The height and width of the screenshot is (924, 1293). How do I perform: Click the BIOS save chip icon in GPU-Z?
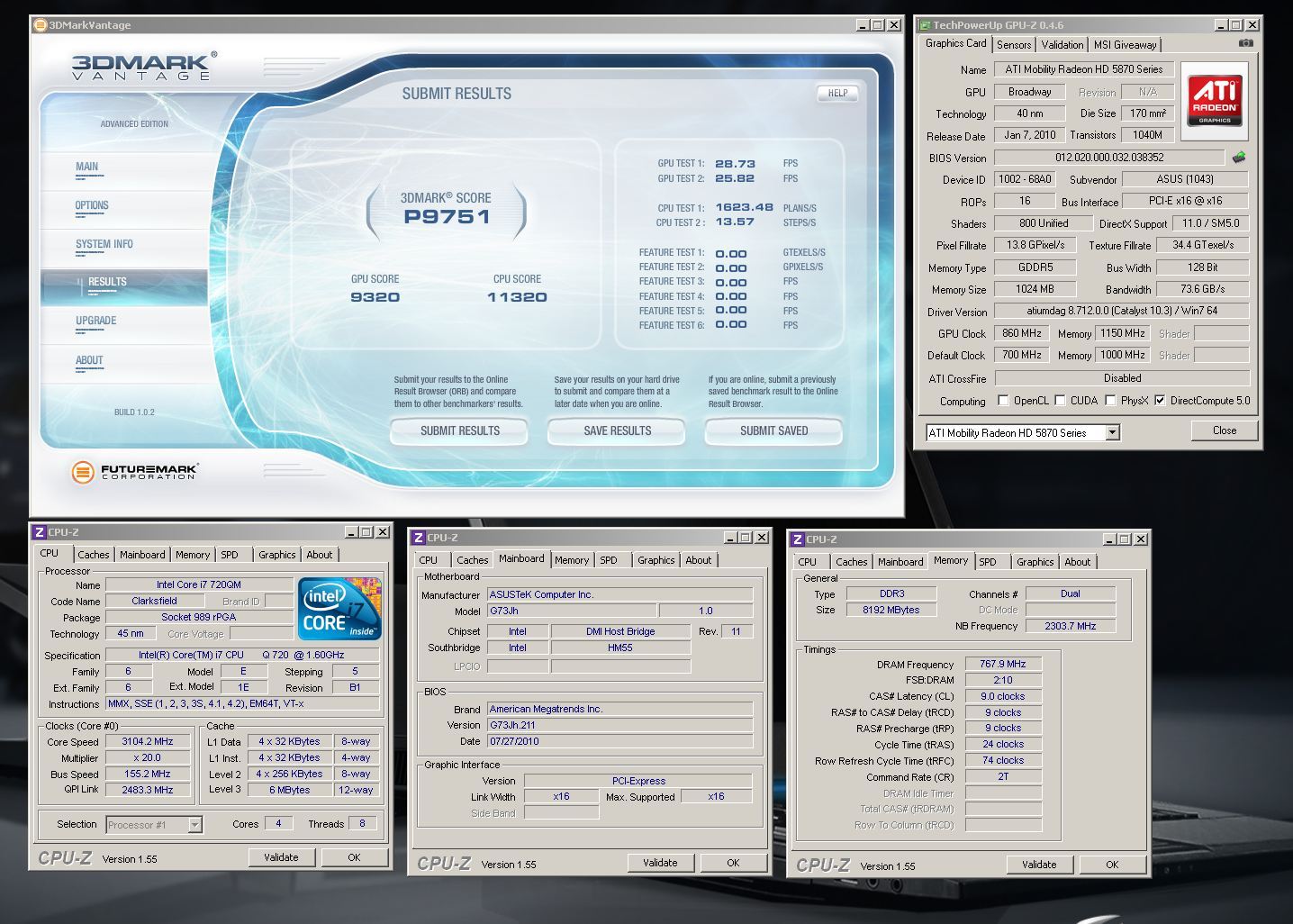[x=1240, y=158]
